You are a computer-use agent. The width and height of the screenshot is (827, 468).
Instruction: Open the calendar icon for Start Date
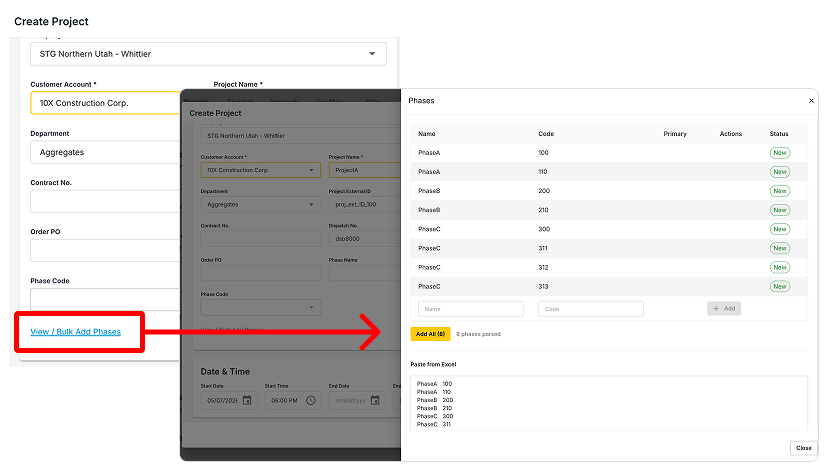point(247,400)
